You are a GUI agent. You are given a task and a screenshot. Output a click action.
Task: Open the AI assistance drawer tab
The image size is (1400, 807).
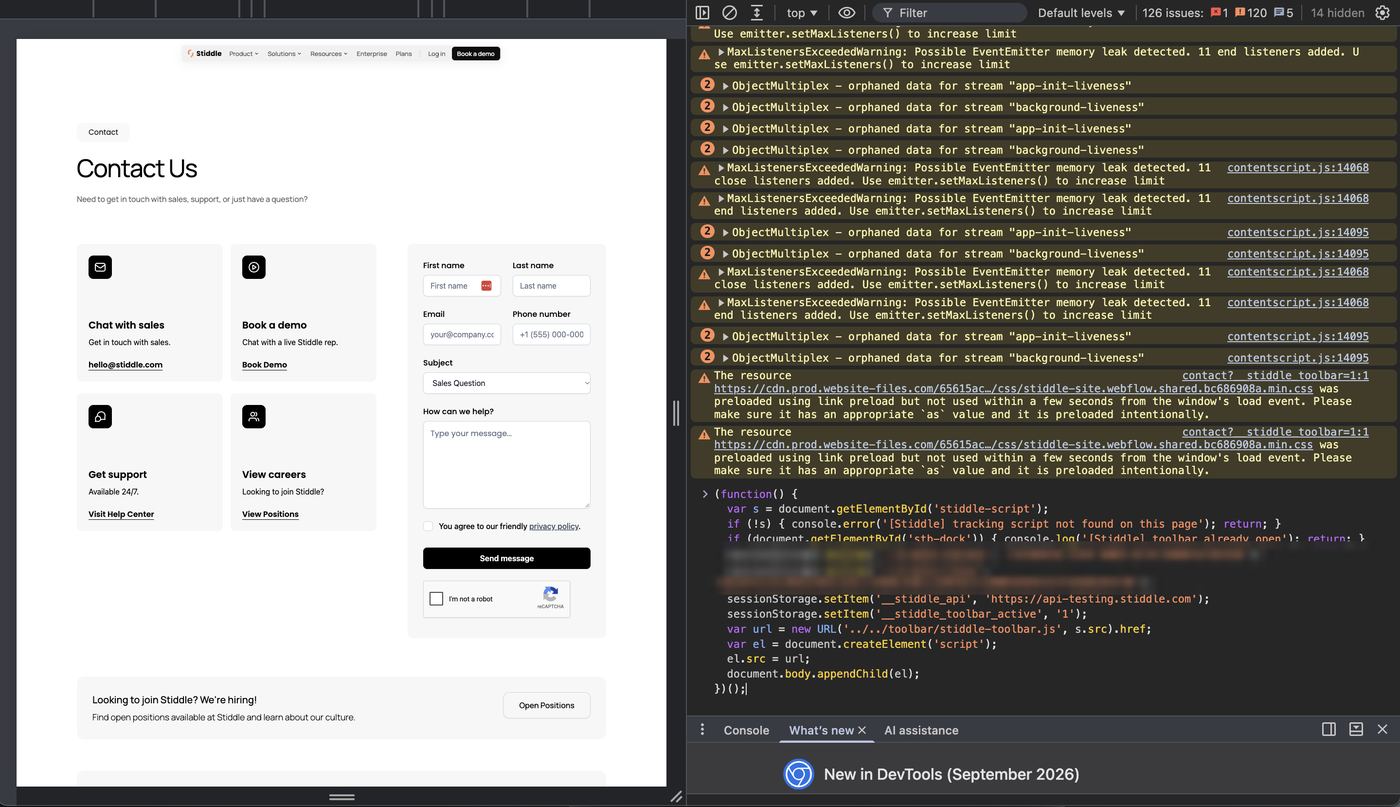[x=921, y=730]
